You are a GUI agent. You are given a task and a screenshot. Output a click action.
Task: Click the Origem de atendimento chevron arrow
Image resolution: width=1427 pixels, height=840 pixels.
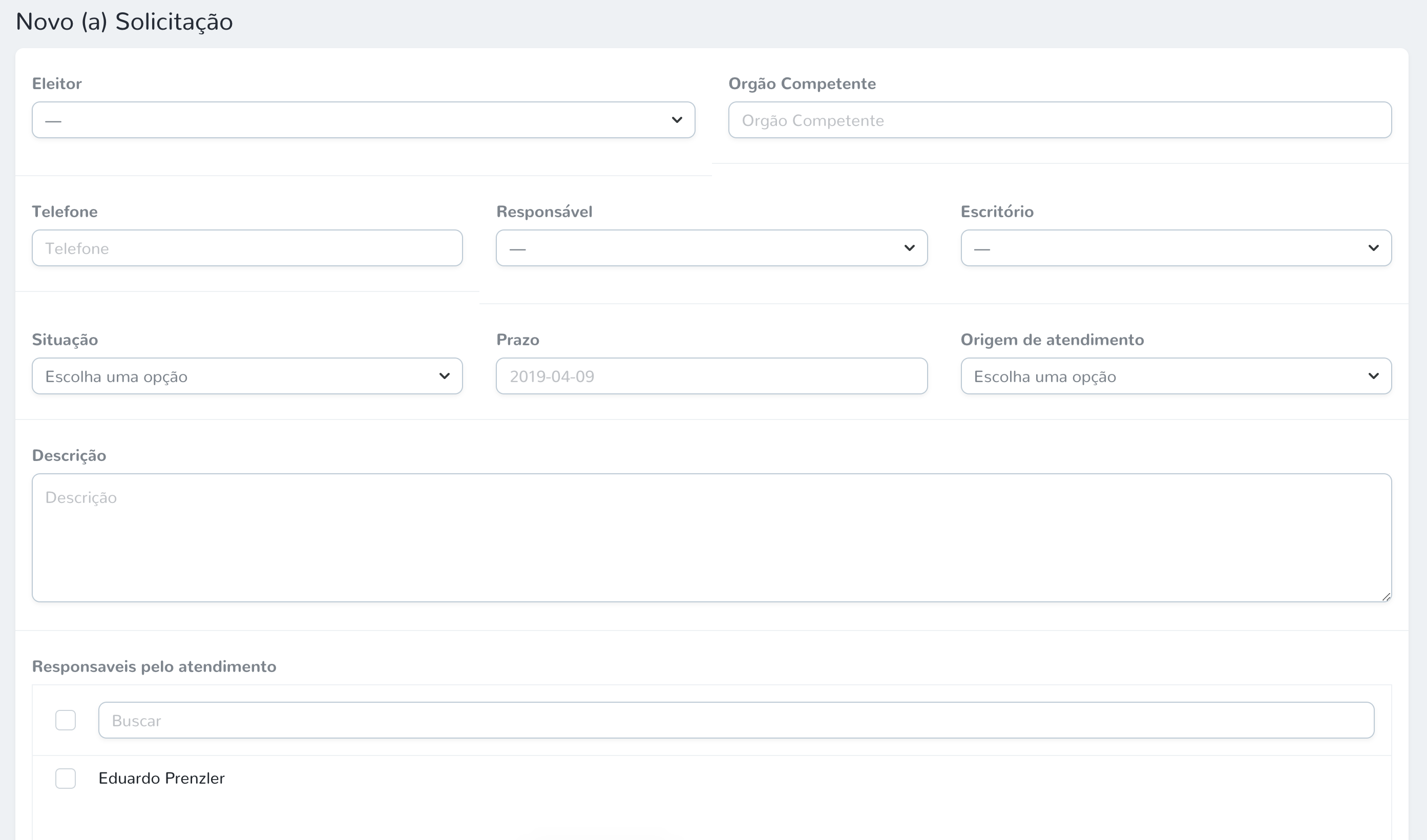coord(1374,375)
